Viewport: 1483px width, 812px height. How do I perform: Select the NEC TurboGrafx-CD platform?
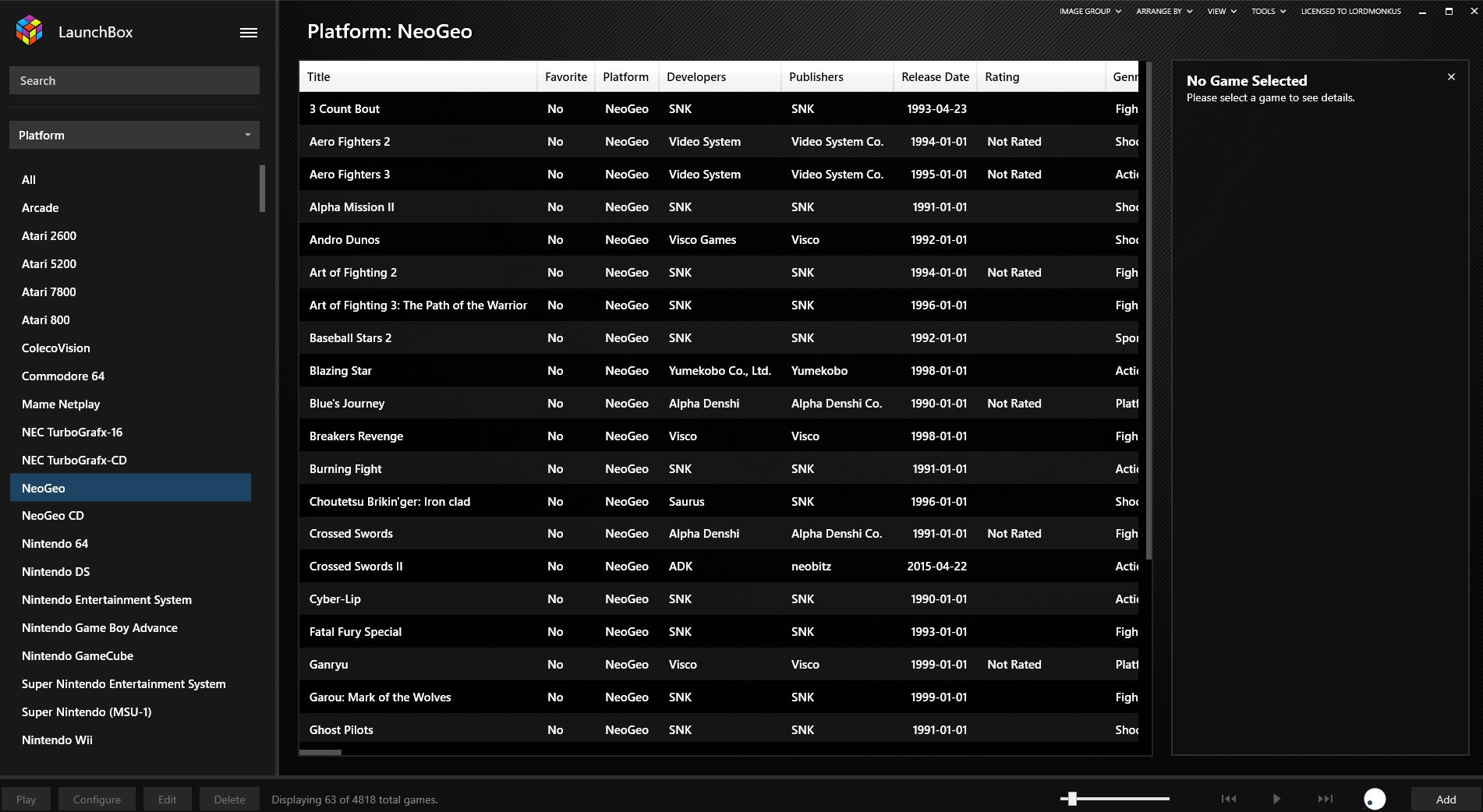click(x=130, y=460)
